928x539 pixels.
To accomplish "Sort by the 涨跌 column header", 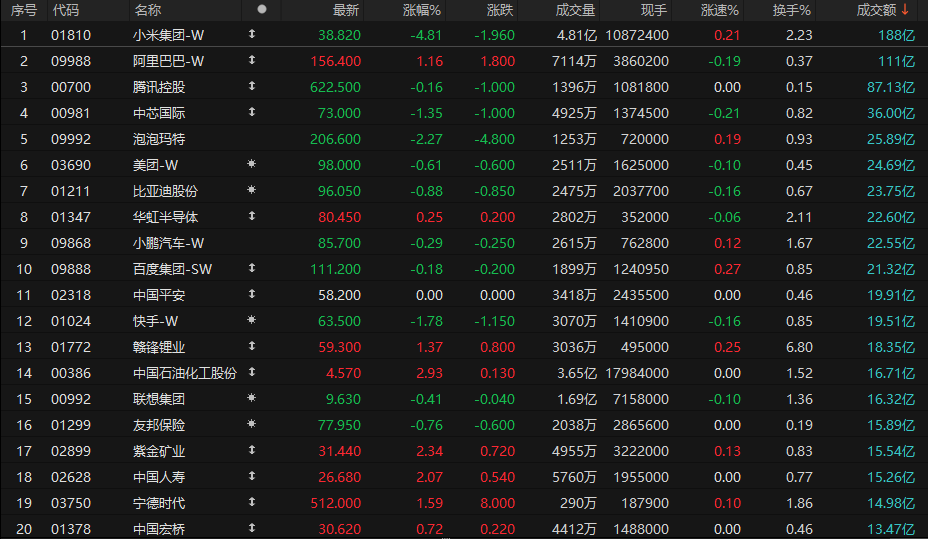I will pyautogui.click(x=500, y=10).
